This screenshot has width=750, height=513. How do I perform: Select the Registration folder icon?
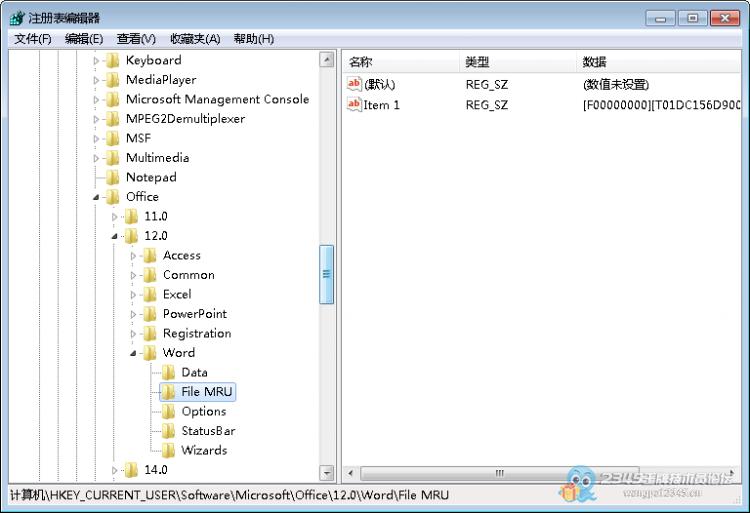(x=150, y=333)
